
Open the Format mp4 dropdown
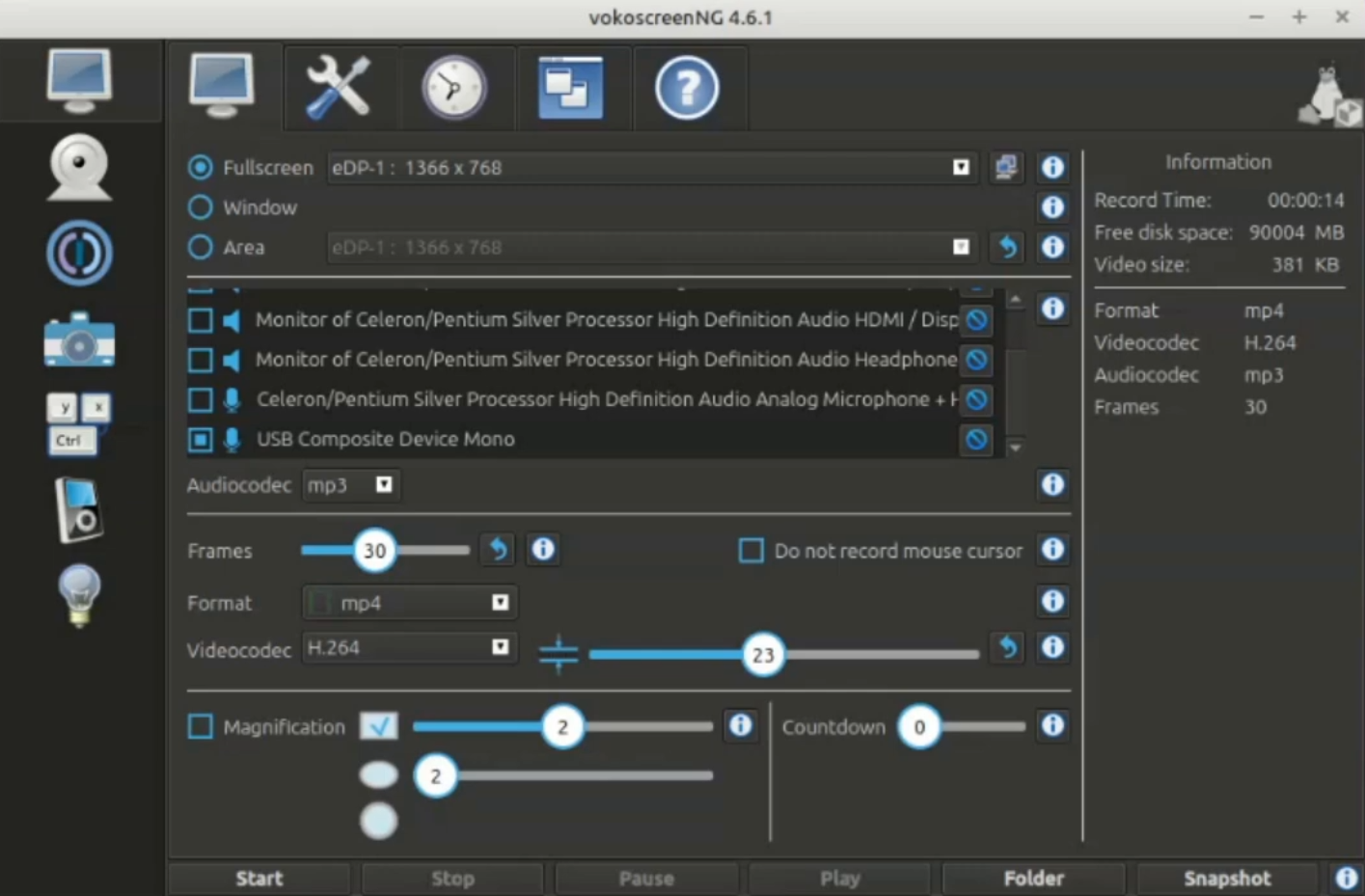pyautogui.click(x=409, y=603)
